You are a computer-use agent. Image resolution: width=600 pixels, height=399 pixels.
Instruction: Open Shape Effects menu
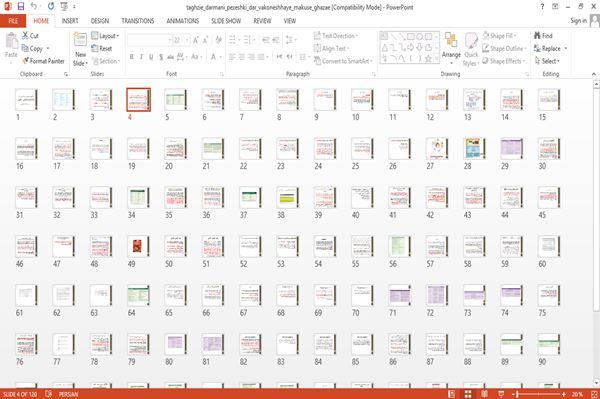[x=504, y=61]
